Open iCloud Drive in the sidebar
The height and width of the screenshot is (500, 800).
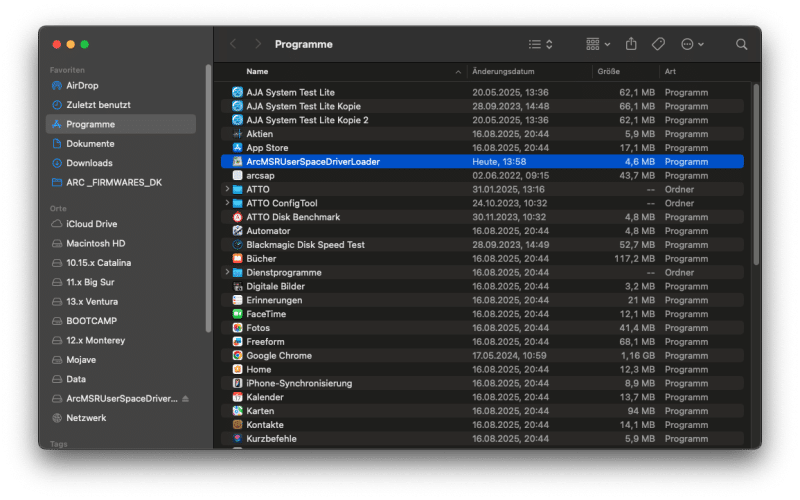121,224
